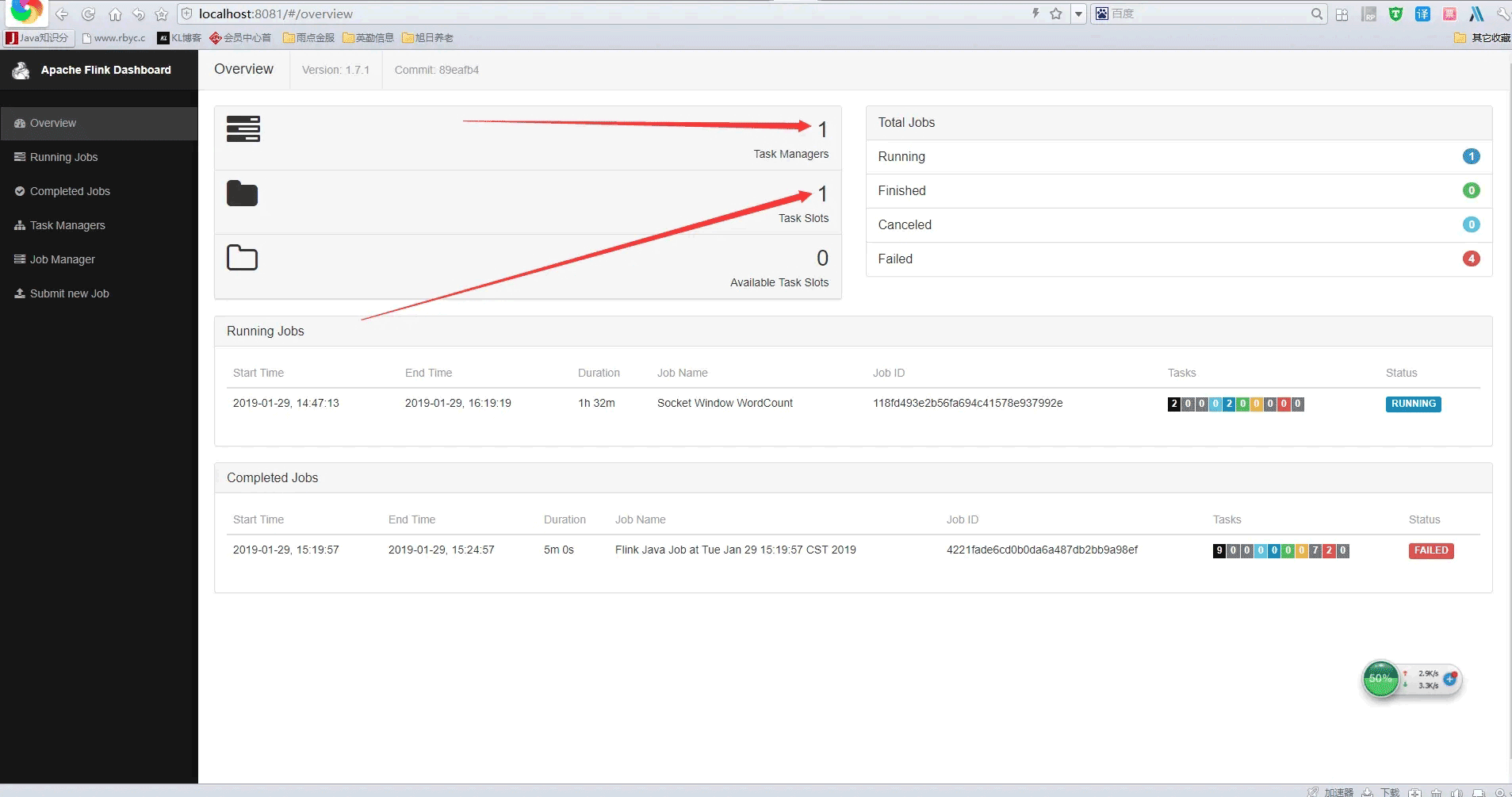
Task: Open the address bar dropdown arrow
Action: [x=1078, y=14]
